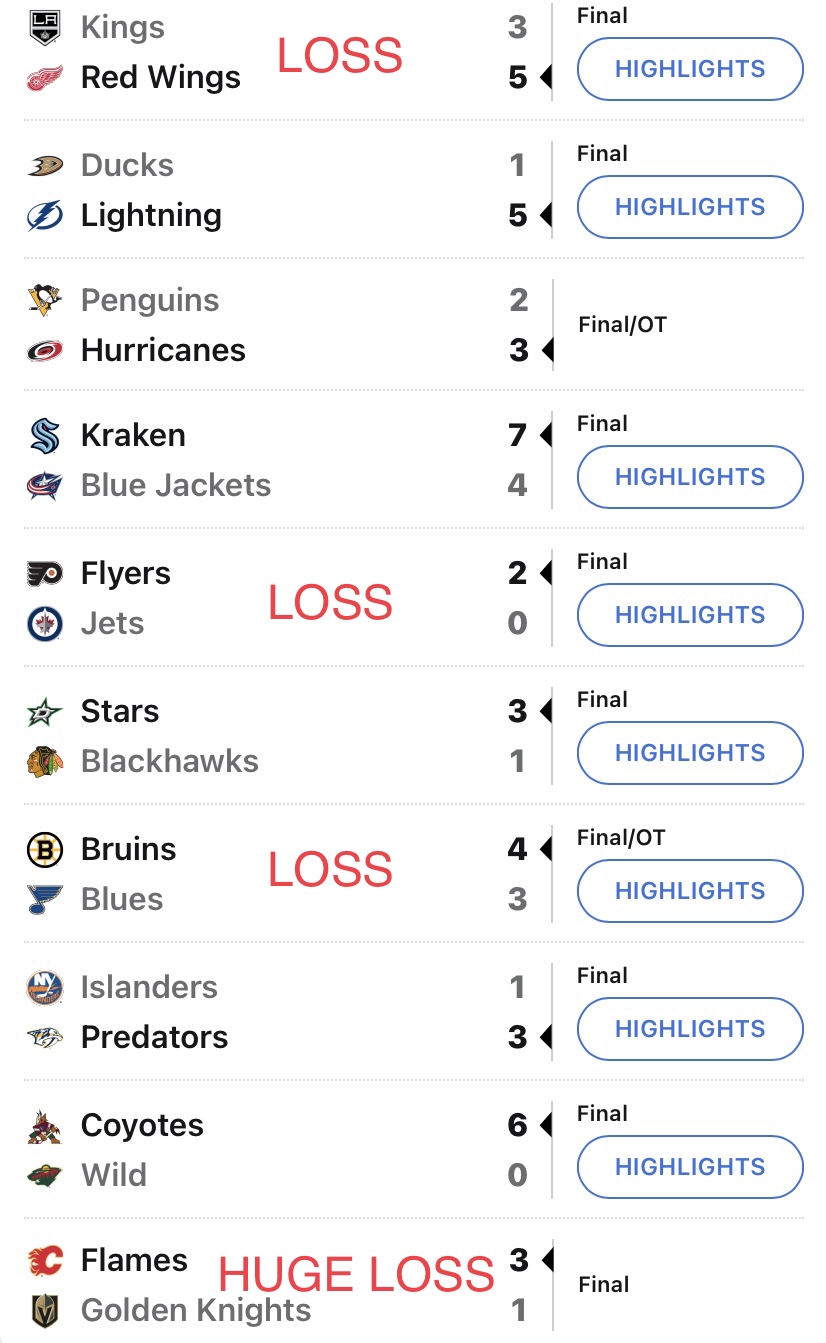Click the Tampa Bay Lightning logo
This screenshot has width=826, height=1343.
tap(45, 215)
